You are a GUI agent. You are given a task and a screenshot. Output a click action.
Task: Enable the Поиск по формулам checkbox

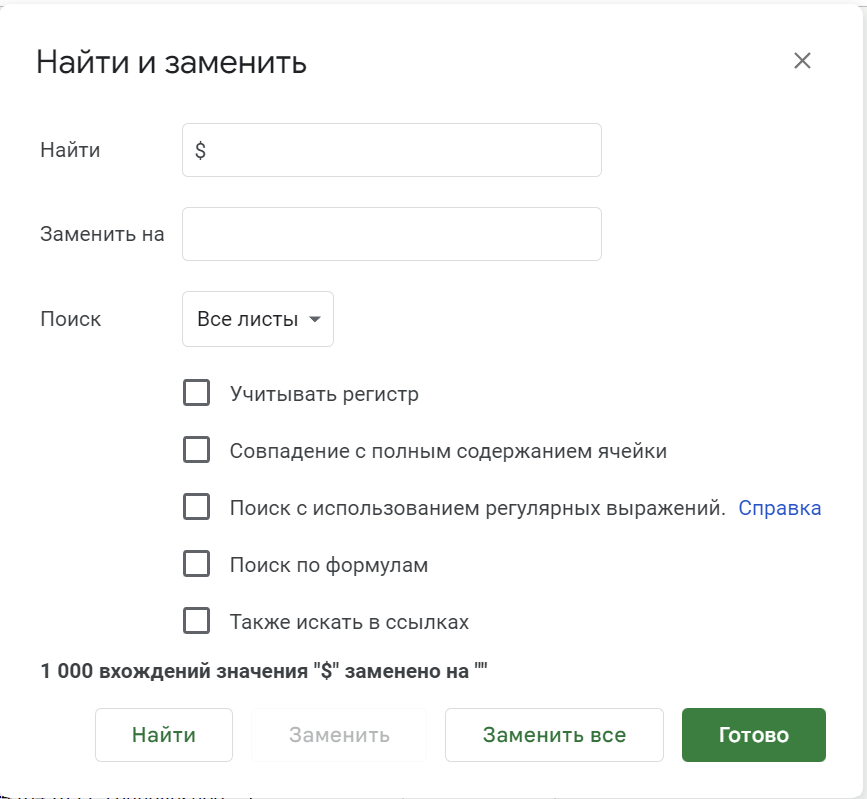(197, 564)
